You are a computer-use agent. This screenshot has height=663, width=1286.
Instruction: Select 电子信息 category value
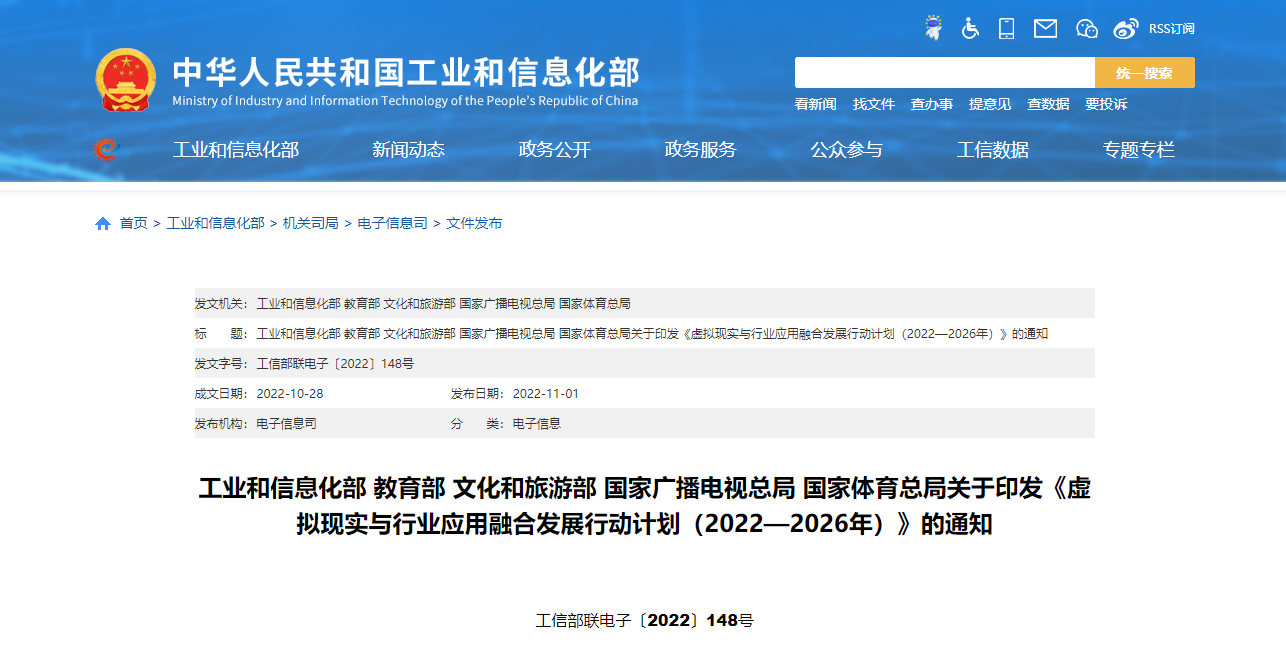537,424
